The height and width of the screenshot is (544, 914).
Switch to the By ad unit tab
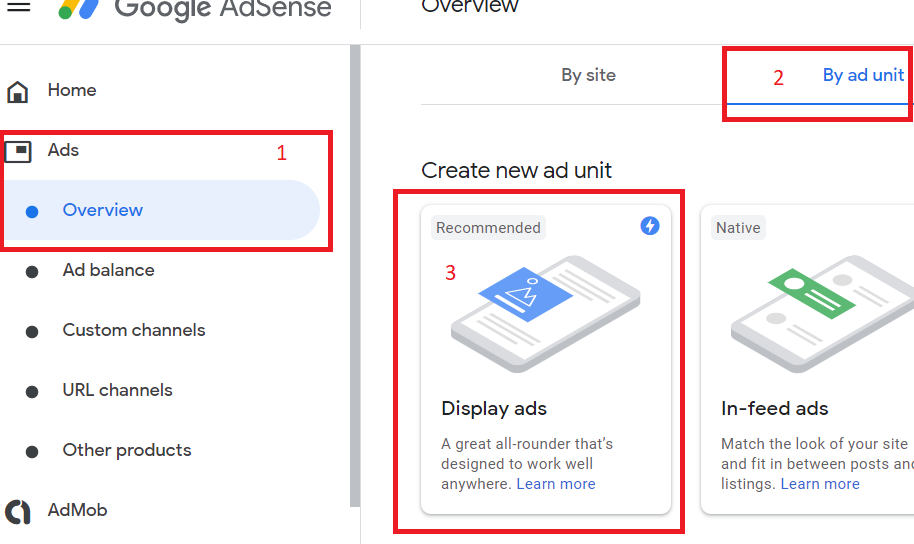coord(863,75)
